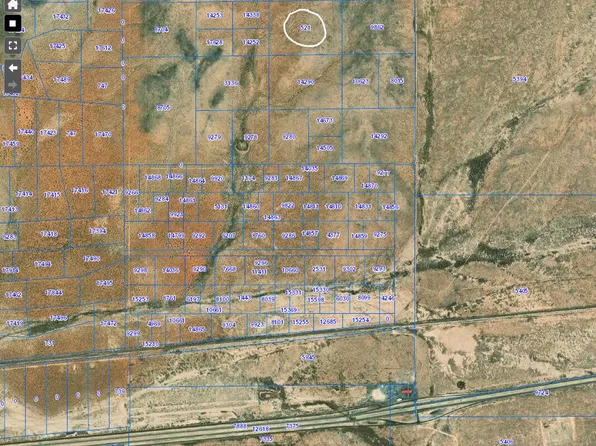Select parcel labeled 17432
Screen dimensions: 596x446
60,17
